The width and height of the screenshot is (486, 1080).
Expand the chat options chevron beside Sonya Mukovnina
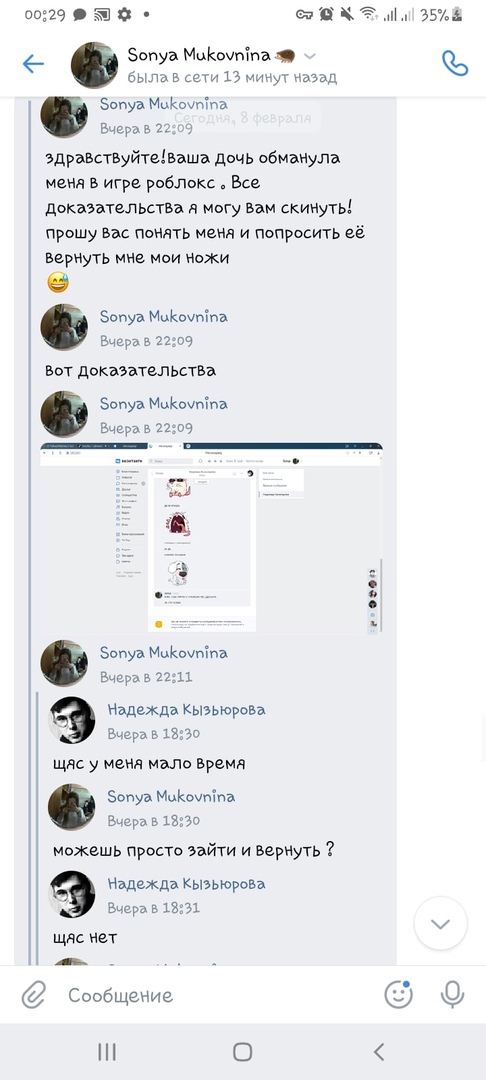click(x=310, y=56)
